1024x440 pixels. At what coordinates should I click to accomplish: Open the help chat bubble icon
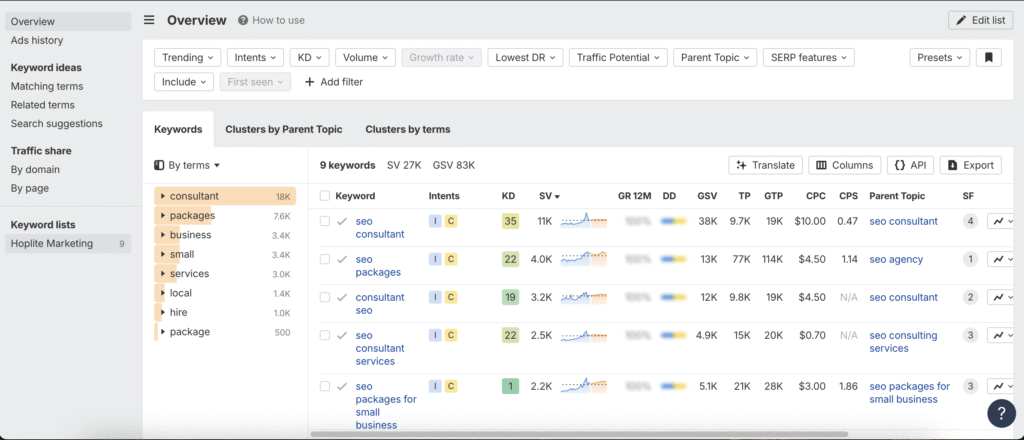1001,413
